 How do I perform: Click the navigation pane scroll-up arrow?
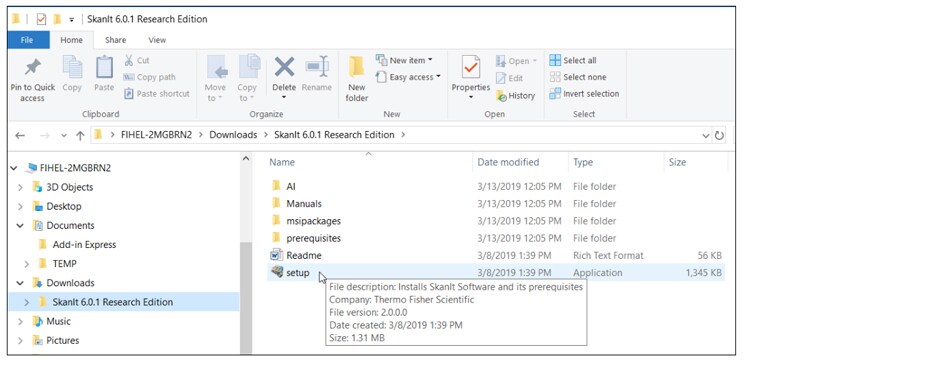point(246,159)
